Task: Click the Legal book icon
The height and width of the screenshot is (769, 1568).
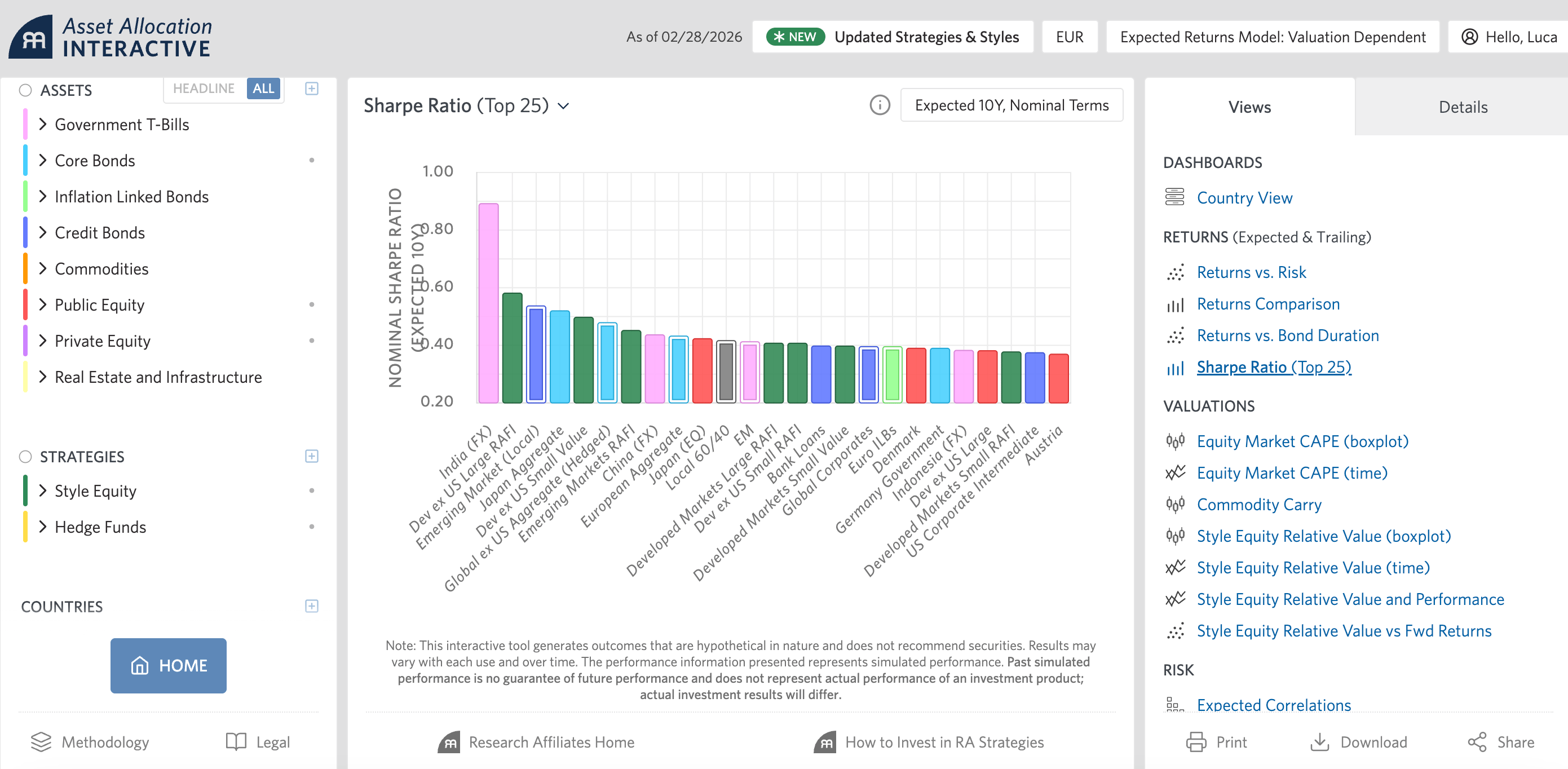Action: (236, 741)
